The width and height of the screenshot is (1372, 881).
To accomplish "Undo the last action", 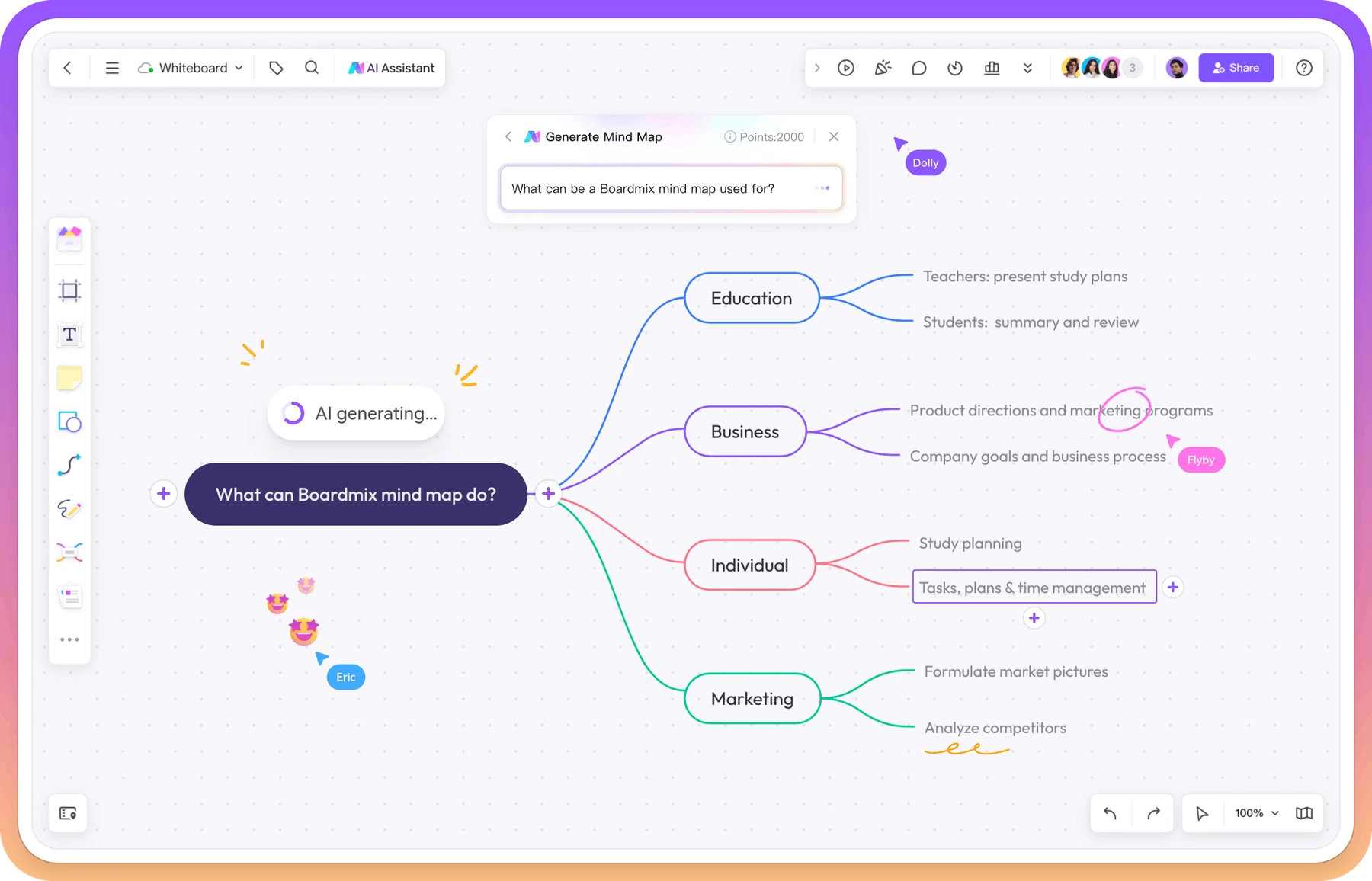I will point(1110,813).
